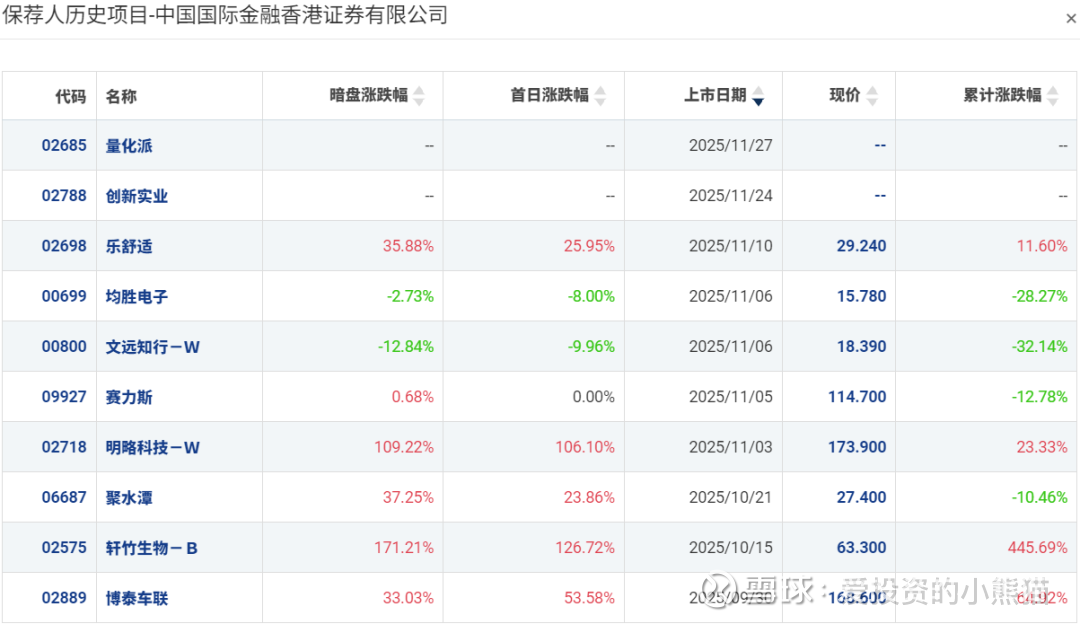This screenshot has width=1080, height=624.
Task: Select listing date 2025/11/10
Action: [x=731, y=246]
